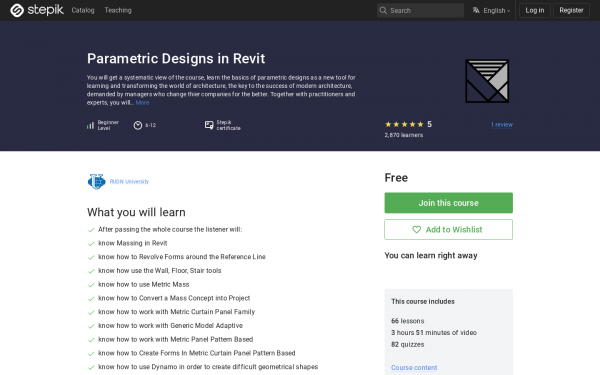The height and width of the screenshot is (375, 600).
Task: Click the Stepik certificate icon
Action: coord(209,125)
